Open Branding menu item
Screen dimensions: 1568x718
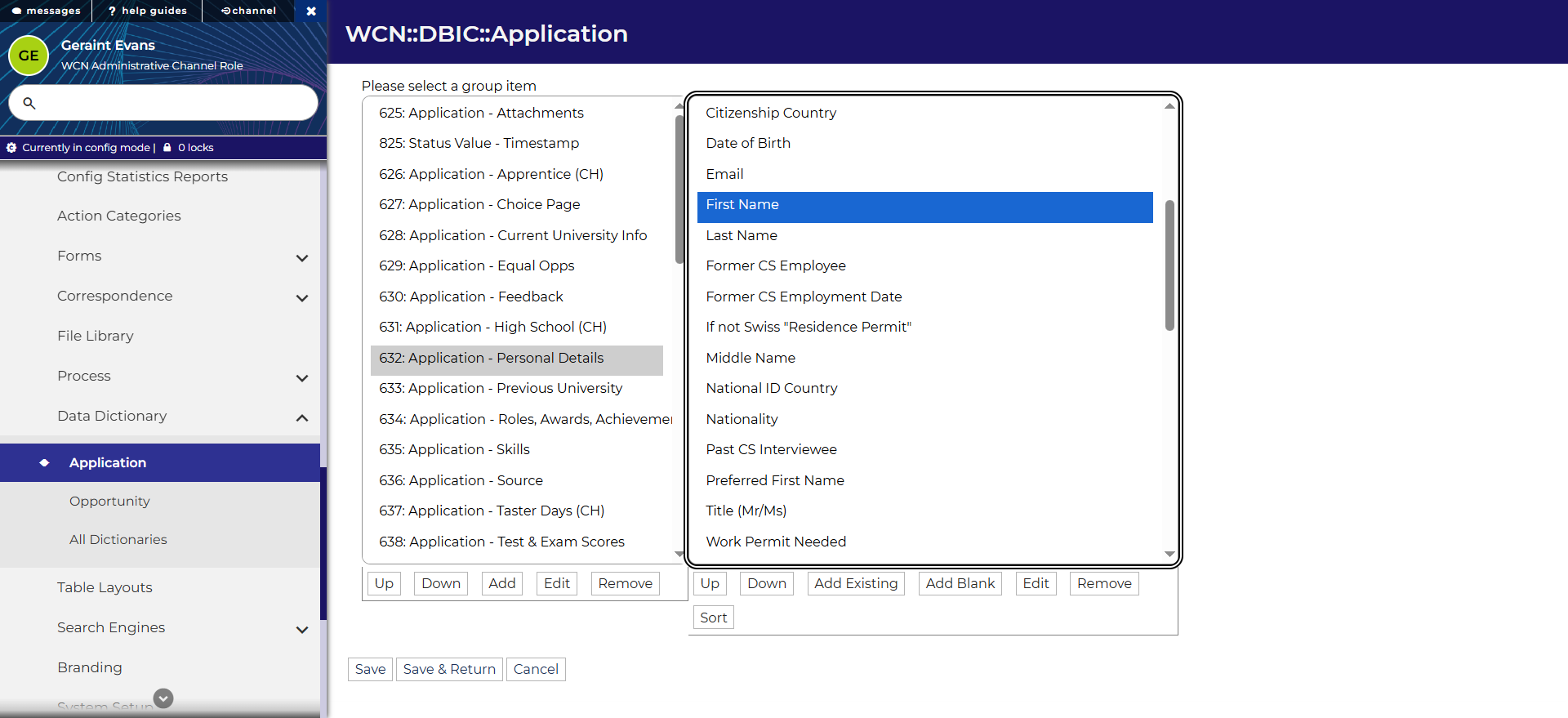[x=90, y=667]
